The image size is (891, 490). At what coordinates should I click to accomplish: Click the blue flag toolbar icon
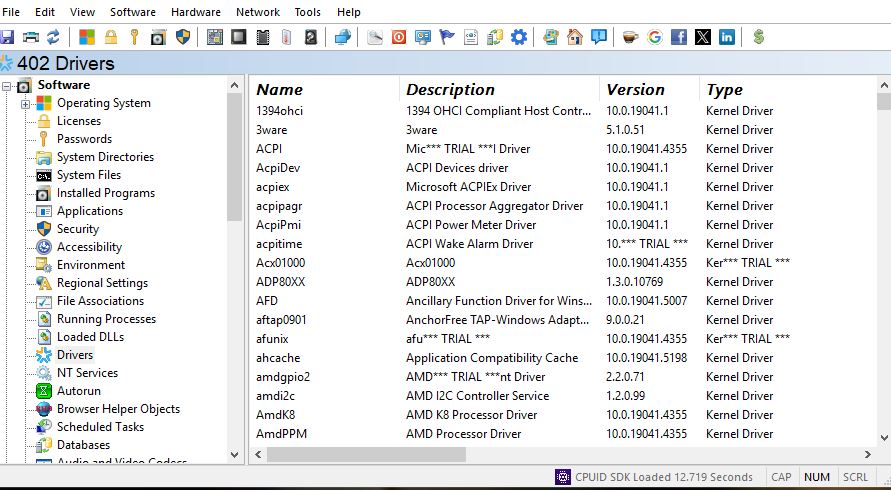pyautogui.click(x=447, y=38)
